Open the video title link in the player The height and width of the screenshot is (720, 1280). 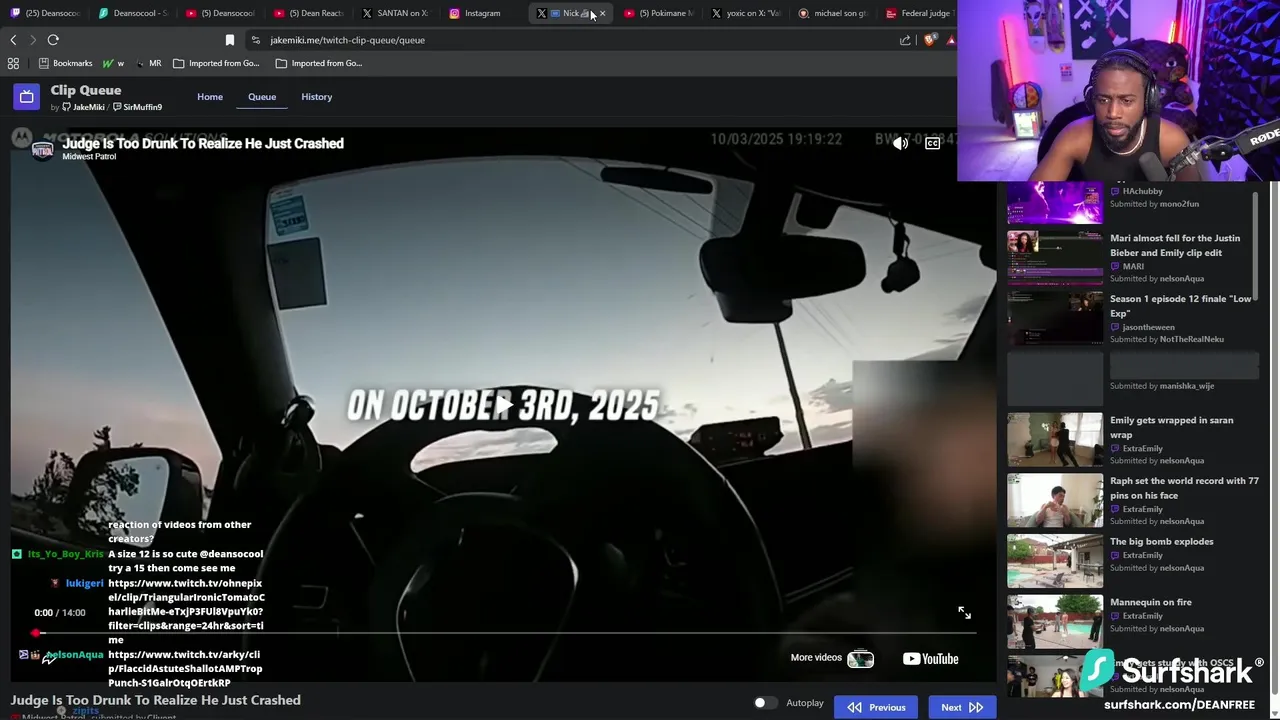point(203,143)
